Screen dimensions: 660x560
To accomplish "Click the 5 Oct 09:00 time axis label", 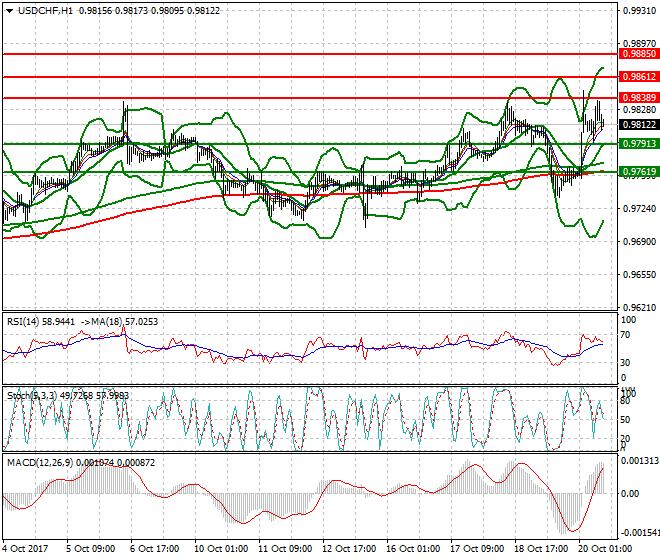I will (90, 549).
